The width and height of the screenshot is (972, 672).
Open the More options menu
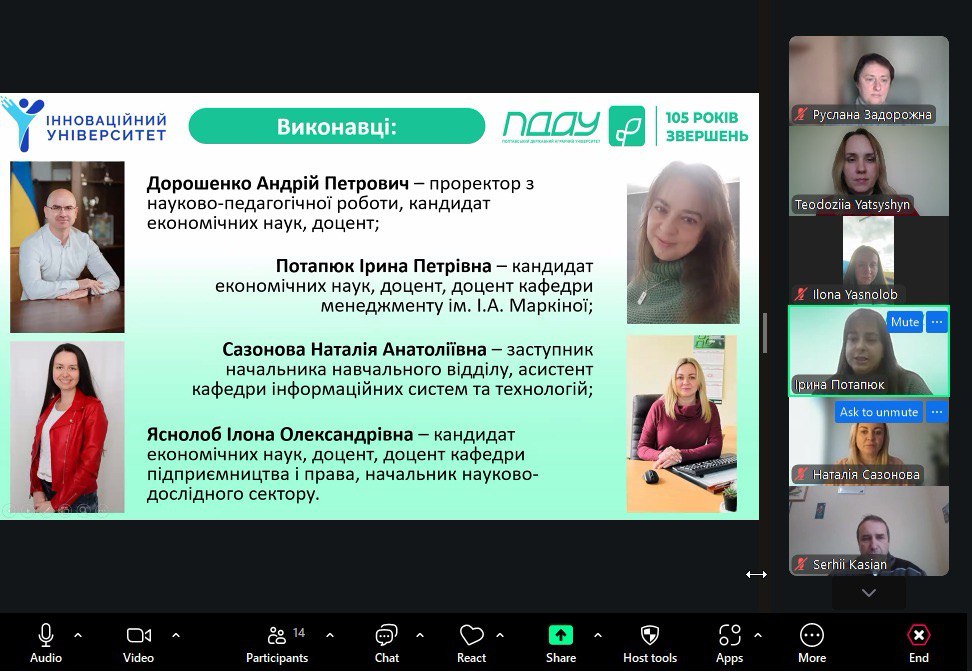[812, 641]
